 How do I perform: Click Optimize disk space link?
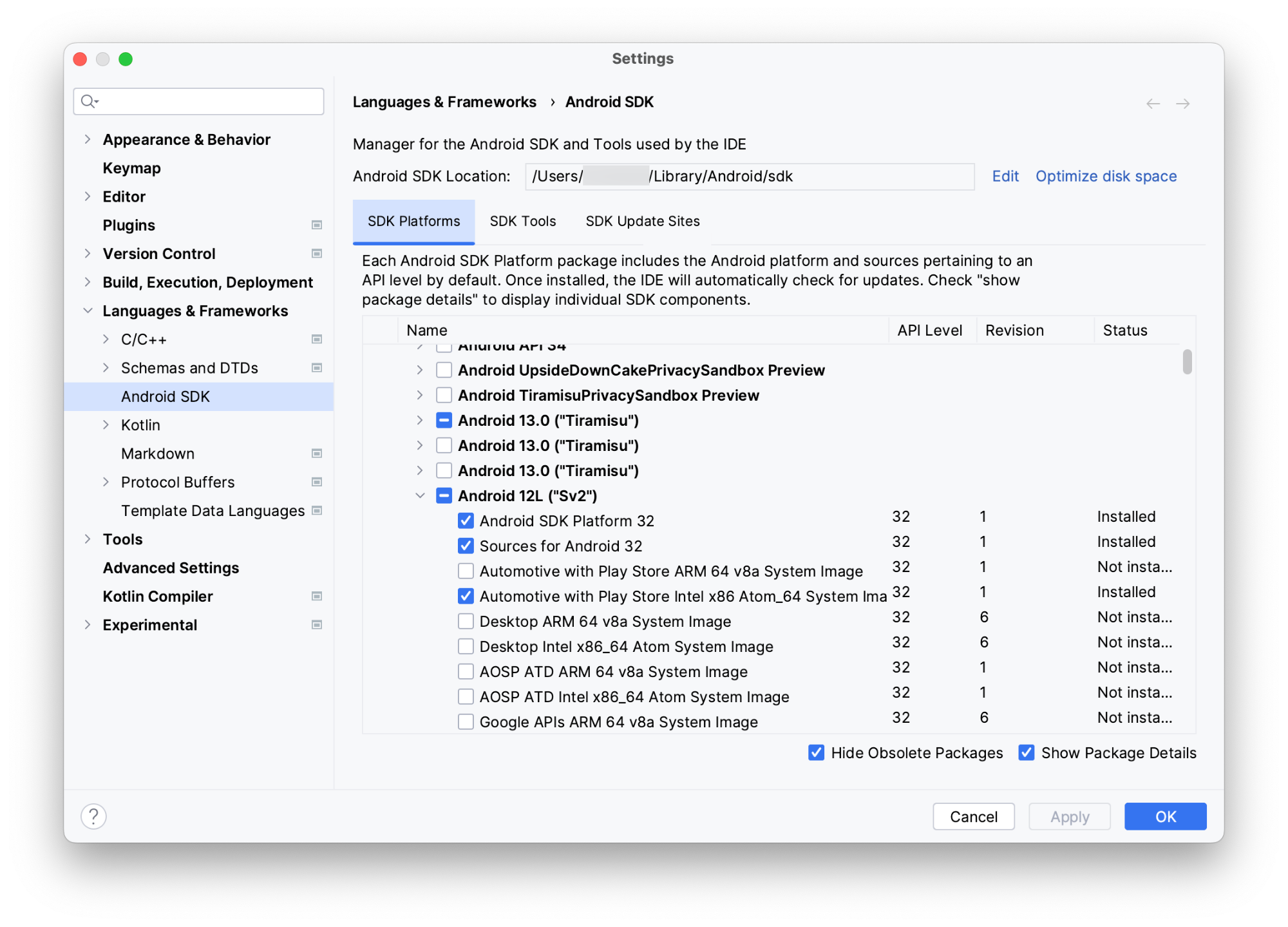1106,175
